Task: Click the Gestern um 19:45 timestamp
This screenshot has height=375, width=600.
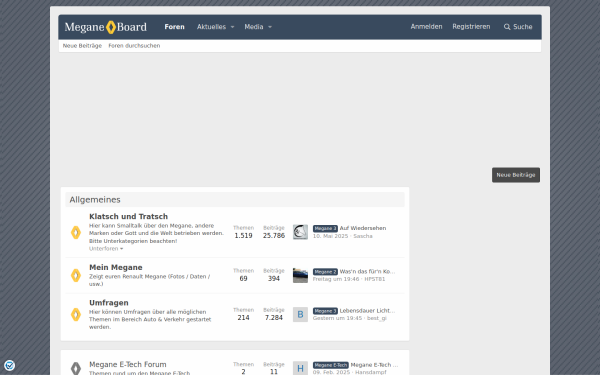Action: click(338, 318)
